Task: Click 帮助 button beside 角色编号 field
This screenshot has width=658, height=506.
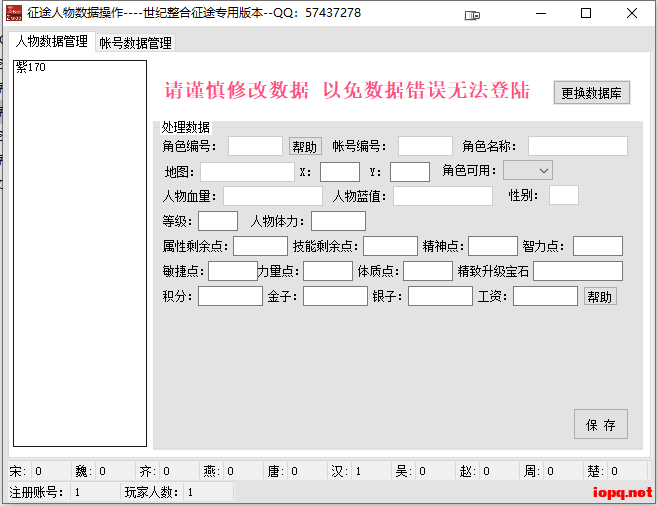Action: (x=304, y=147)
